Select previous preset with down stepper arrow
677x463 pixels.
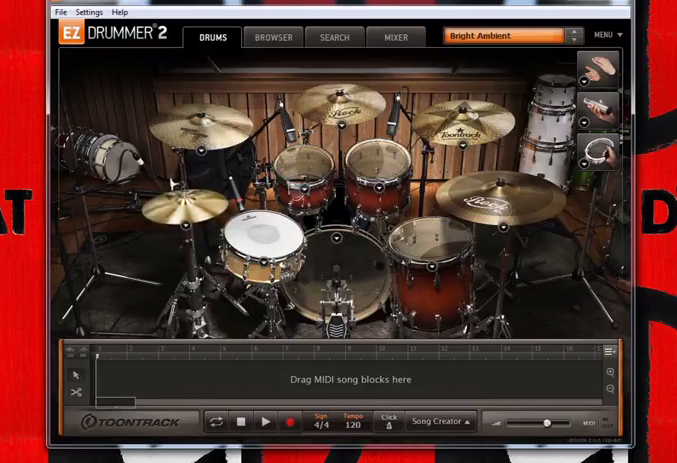click(x=574, y=40)
